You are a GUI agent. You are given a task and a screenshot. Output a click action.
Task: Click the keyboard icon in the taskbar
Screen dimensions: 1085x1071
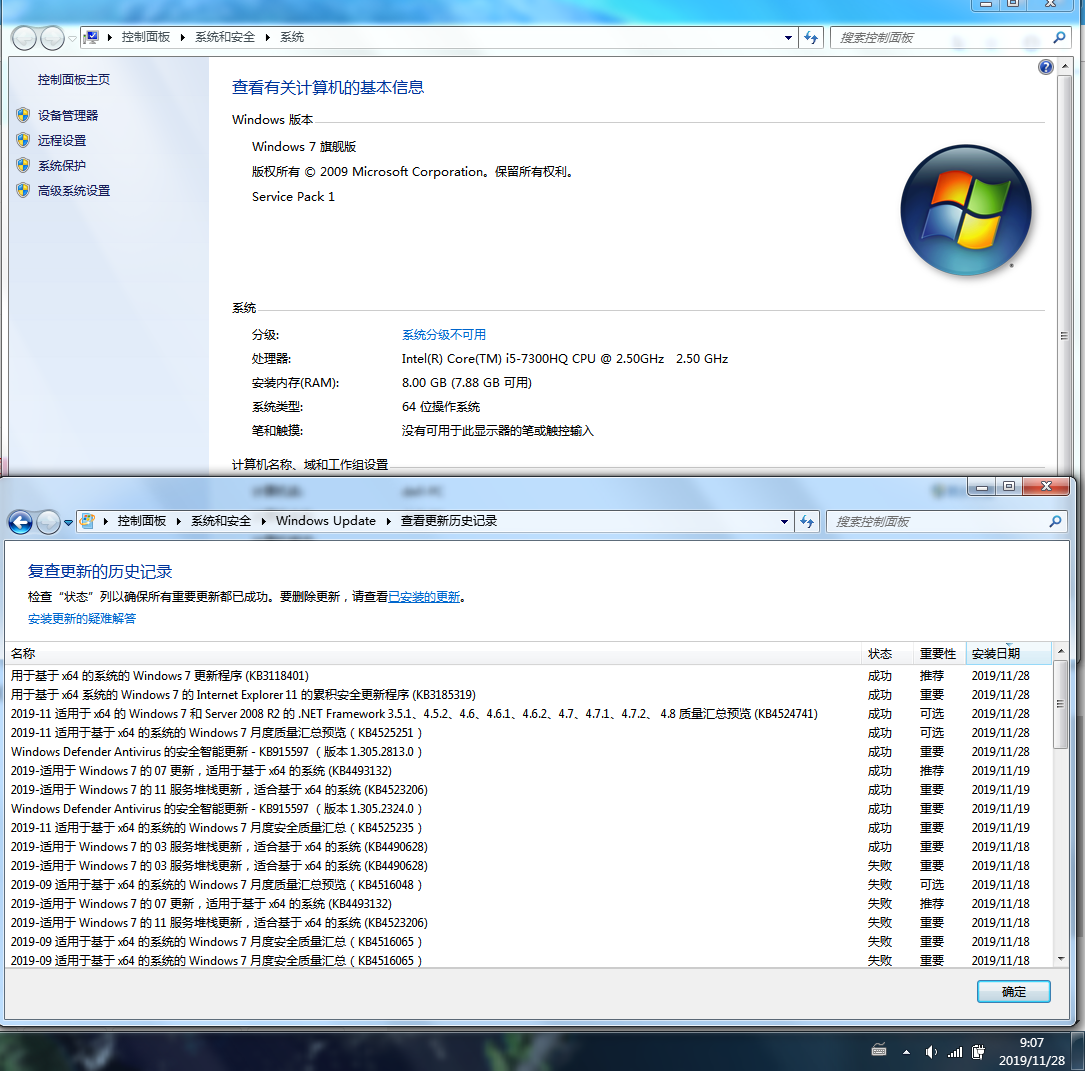coord(879,1050)
